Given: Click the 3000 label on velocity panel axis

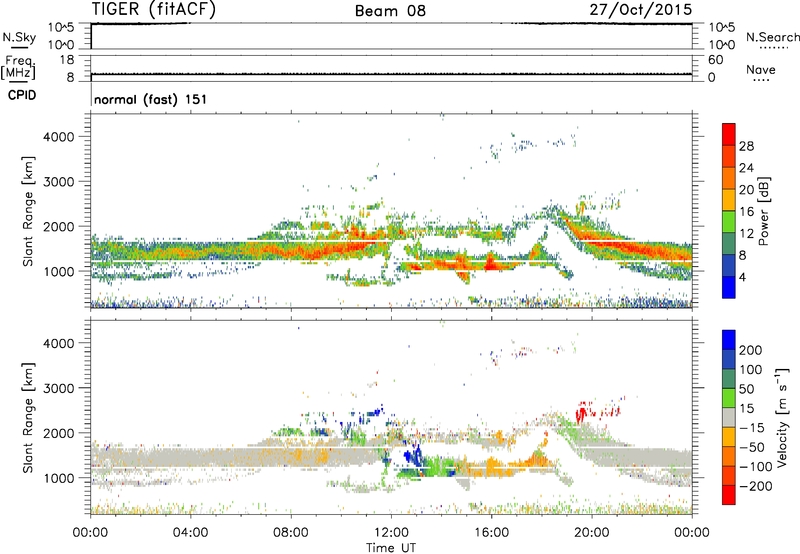Looking at the screenshot, I should coord(58,388).
